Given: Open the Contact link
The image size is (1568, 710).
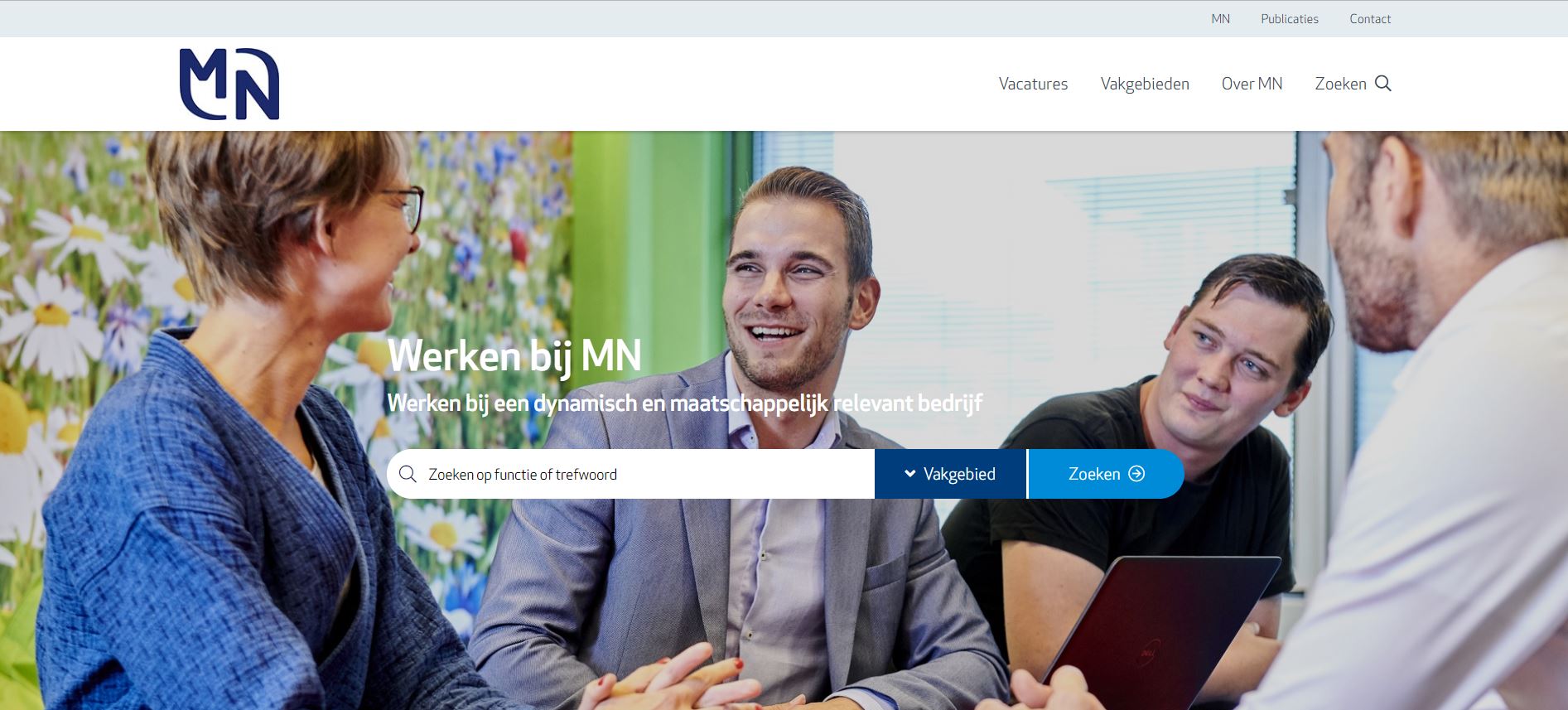Looking at the screenshot, I should pyautogui.click(x=1370, y=19).
